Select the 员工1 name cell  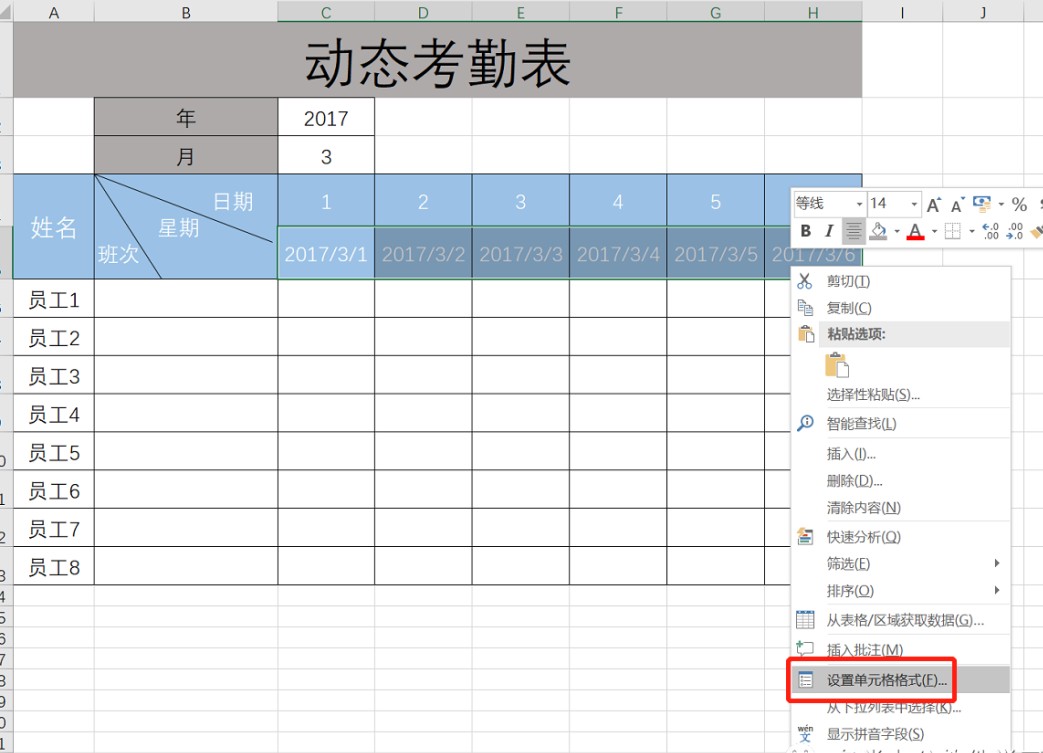[54, 299]
